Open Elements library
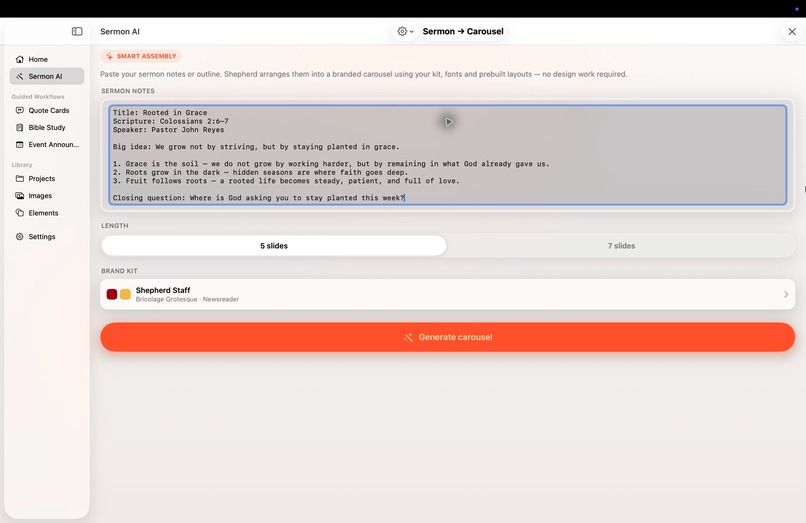Screen dimensions: 806x523 (47, 213)
